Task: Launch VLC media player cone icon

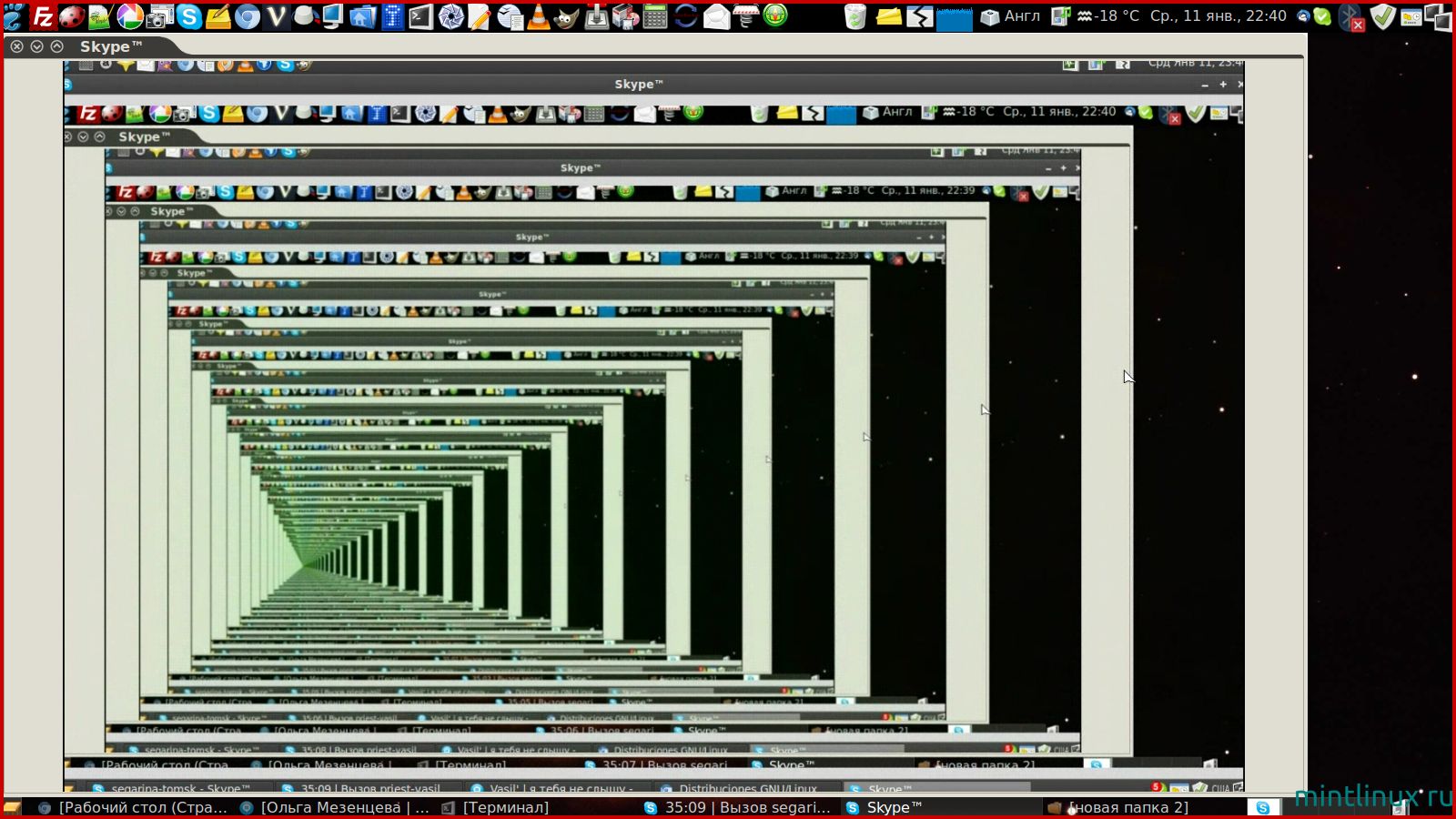Action: (x=539, y=16)
